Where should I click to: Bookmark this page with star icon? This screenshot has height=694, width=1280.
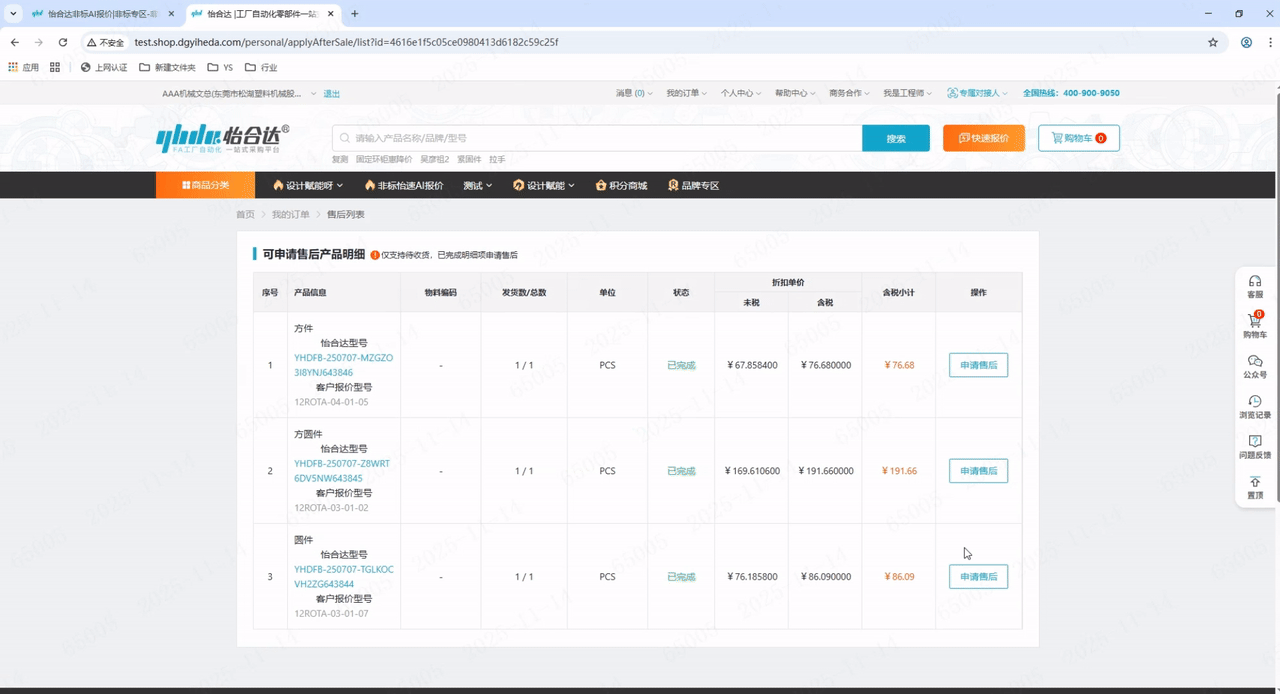point(1213,43)
